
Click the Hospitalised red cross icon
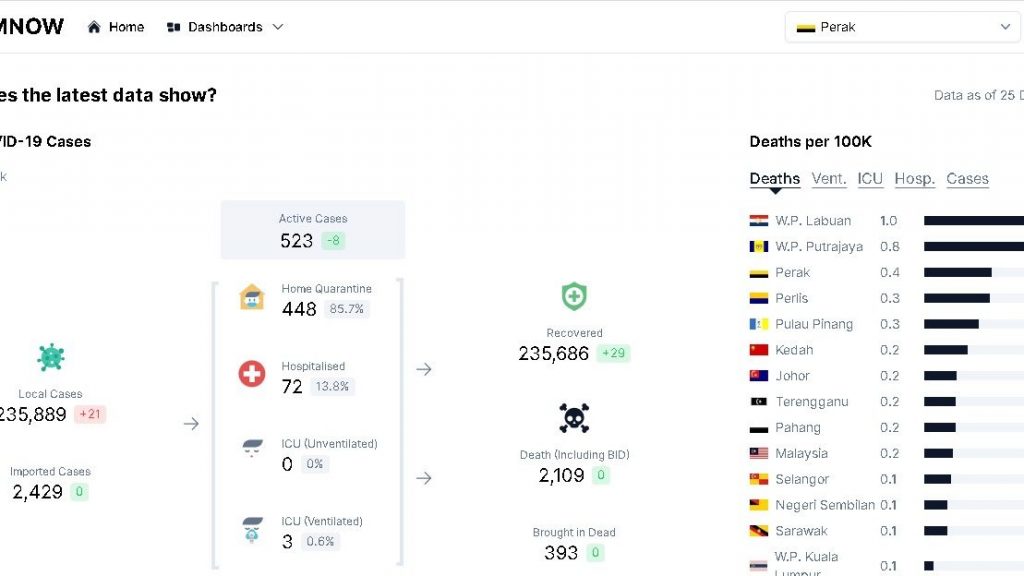point(252,374)
